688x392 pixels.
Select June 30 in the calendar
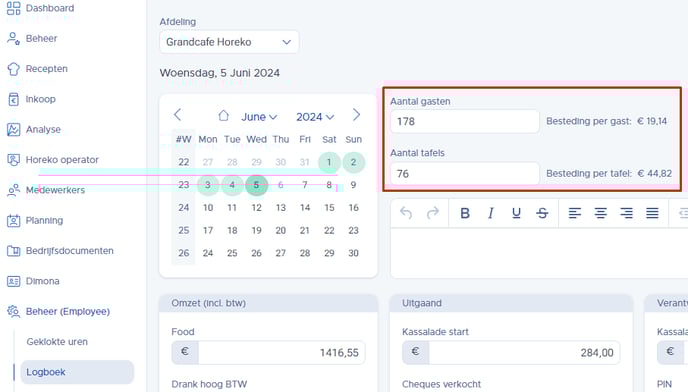click(x=353, y=253)
